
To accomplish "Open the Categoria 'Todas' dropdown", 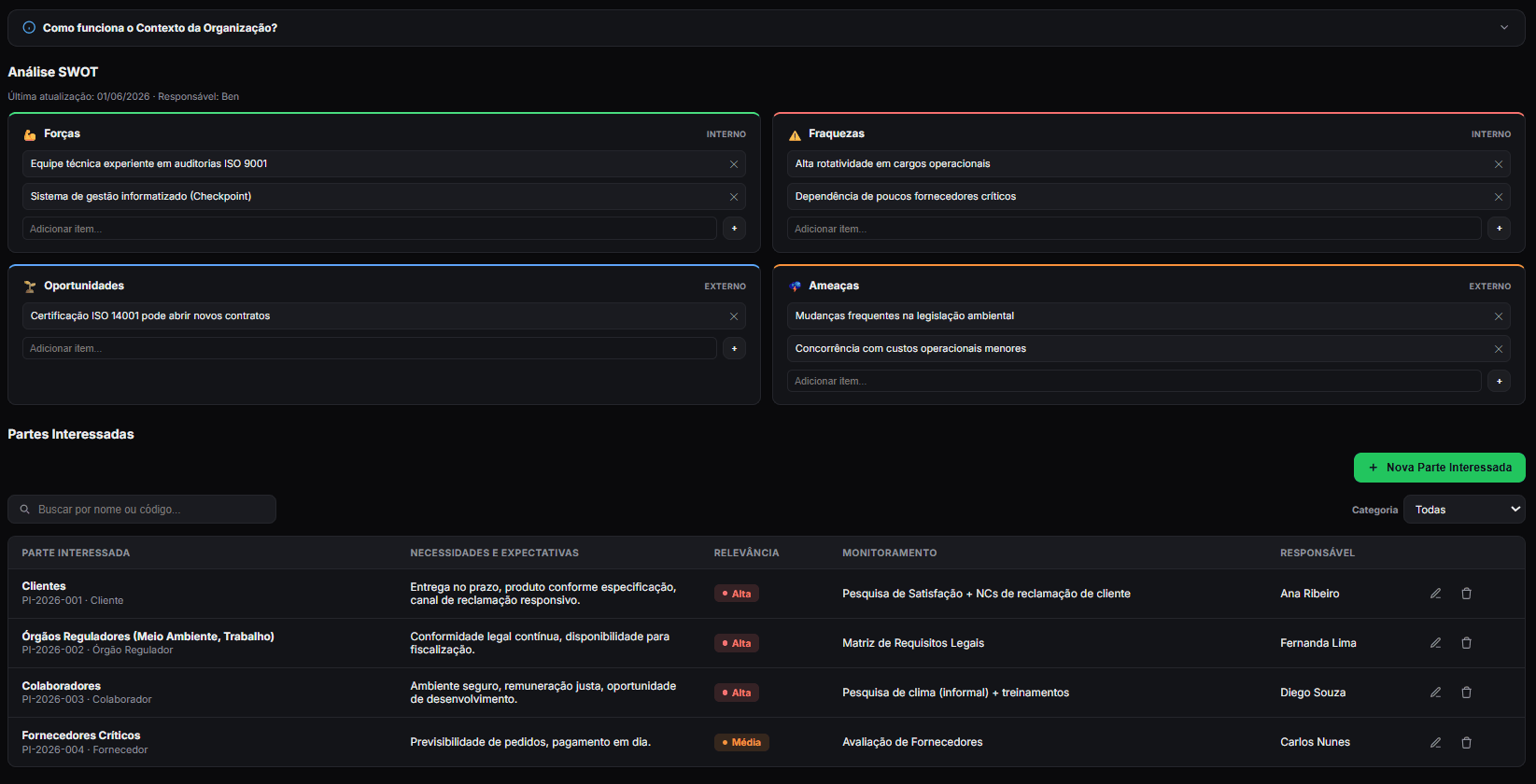I will pos(1464,510).
